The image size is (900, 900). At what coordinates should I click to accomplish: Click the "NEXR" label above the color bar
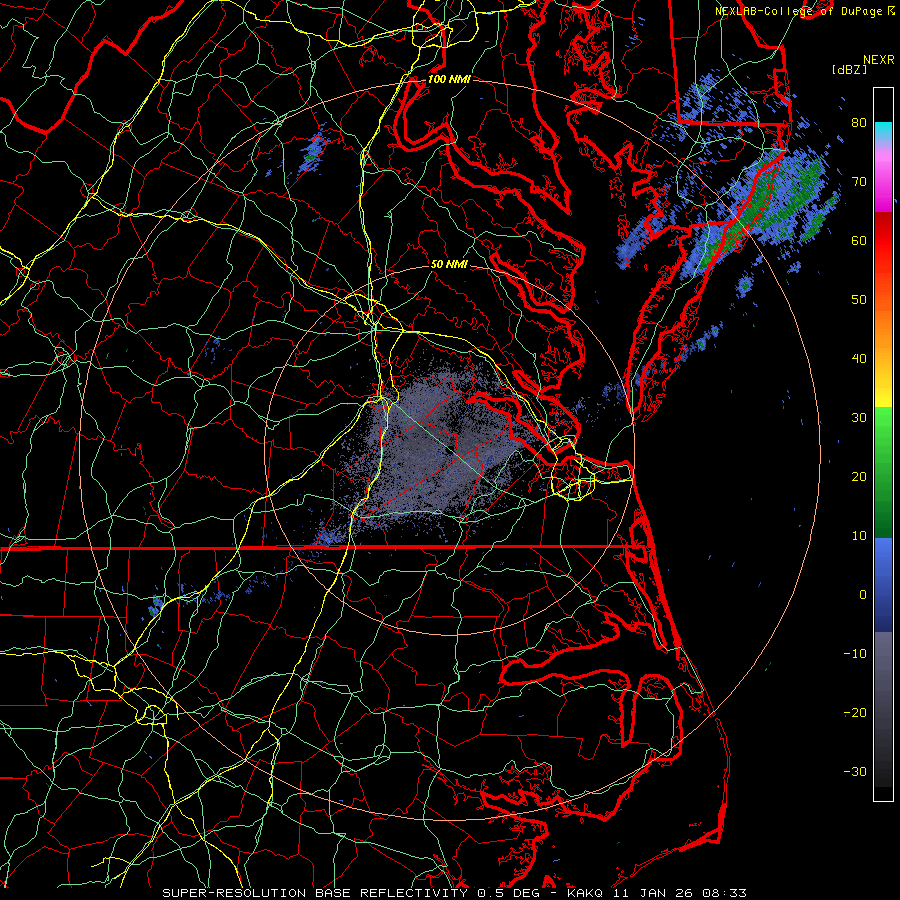pos(879,60)
